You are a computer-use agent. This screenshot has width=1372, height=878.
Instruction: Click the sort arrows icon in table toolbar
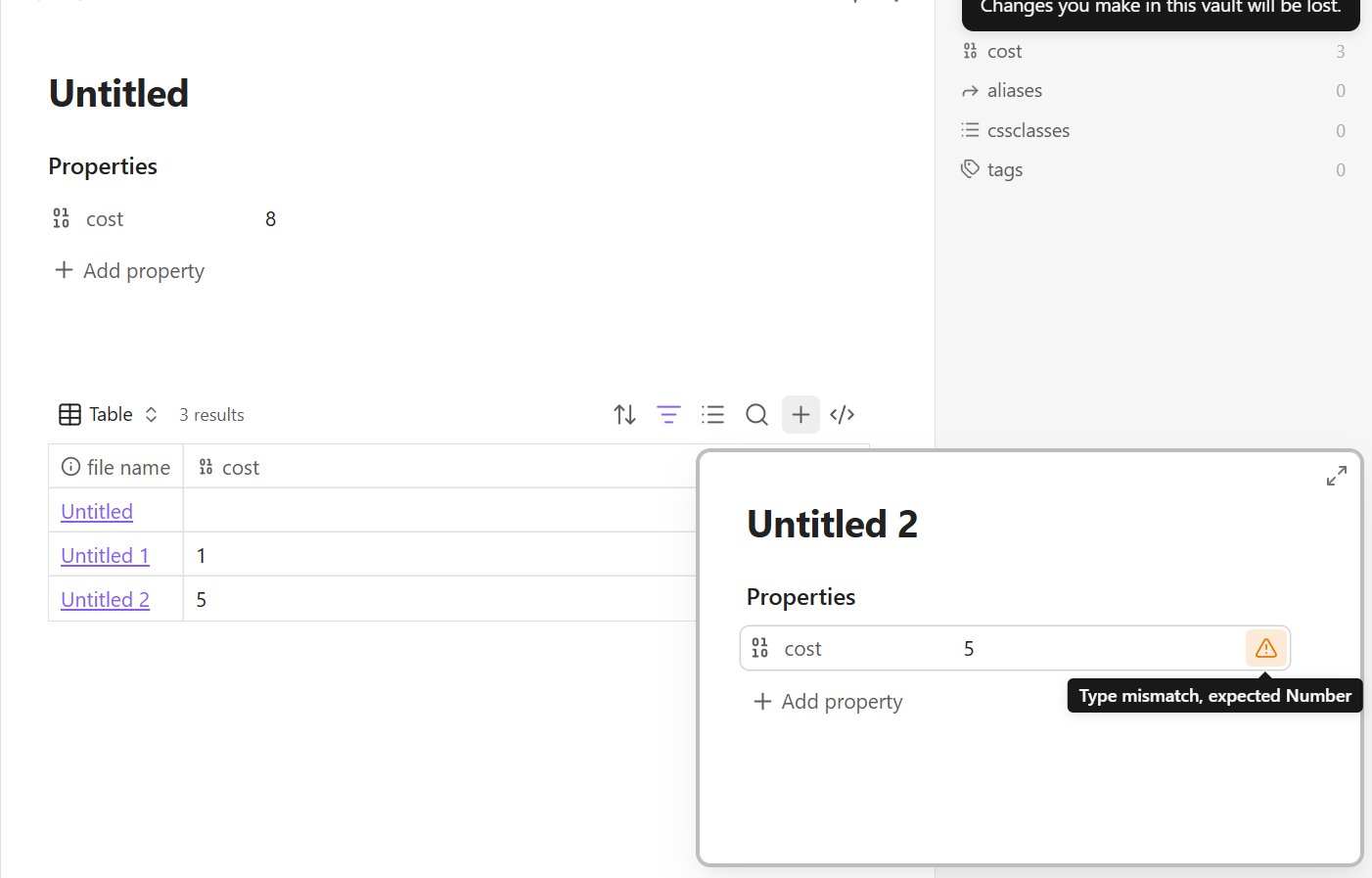point(624,415)
